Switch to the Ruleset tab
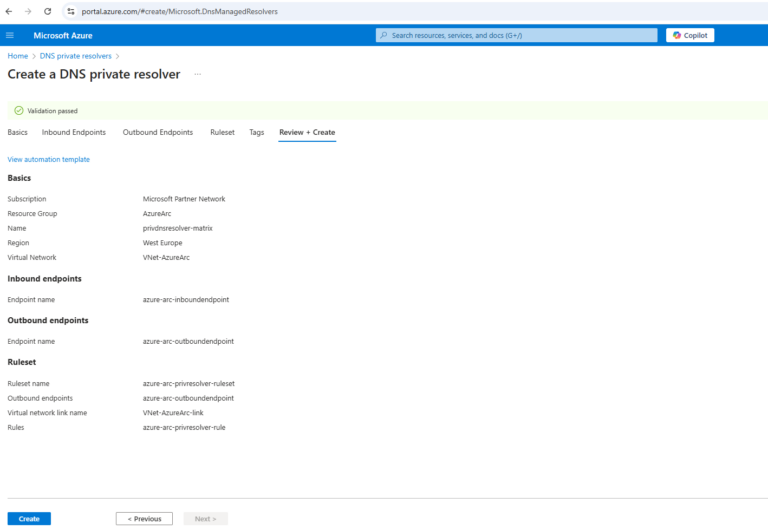768x530 pixels. [222, 132]
